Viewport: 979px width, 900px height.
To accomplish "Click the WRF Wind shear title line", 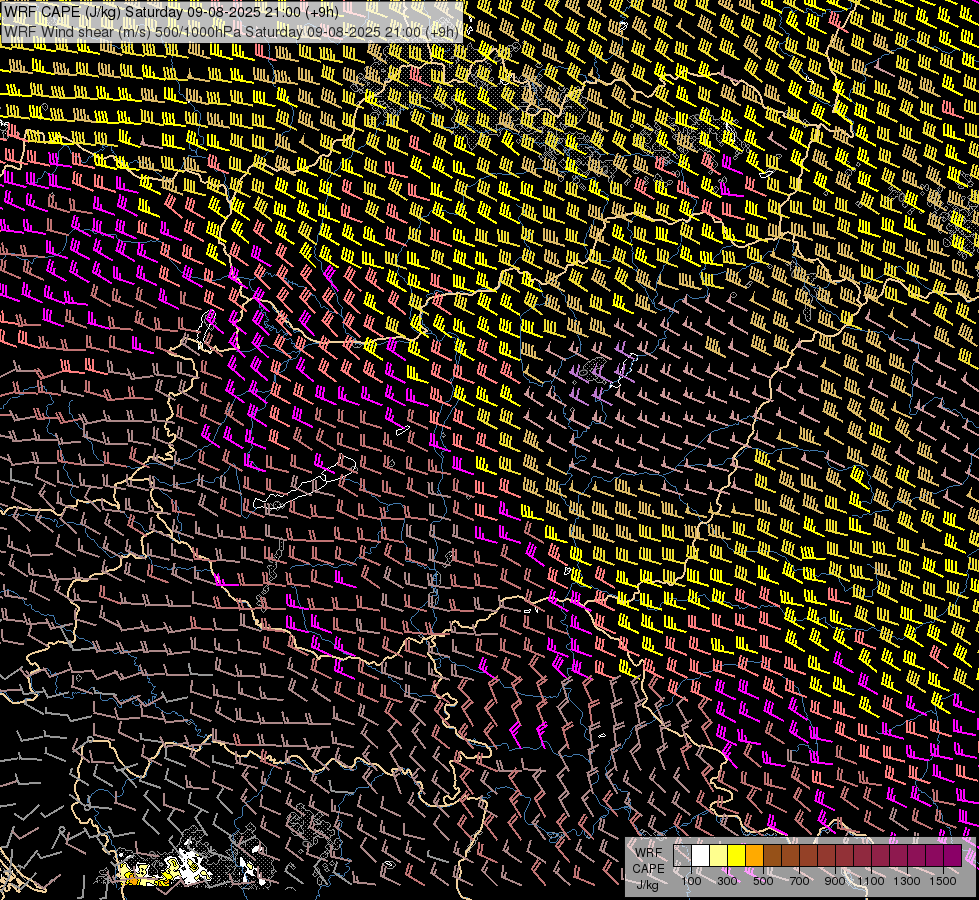I will tap(231, 31).
